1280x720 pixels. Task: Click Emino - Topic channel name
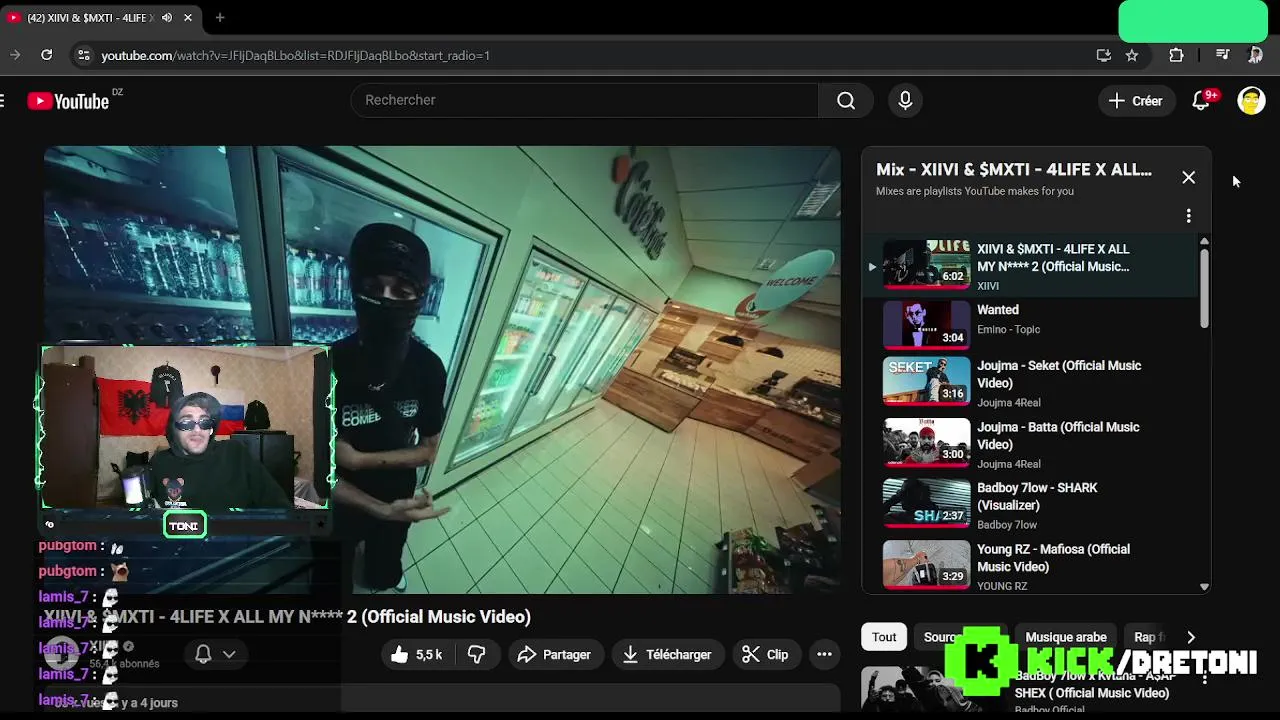tap(1009, 329)
